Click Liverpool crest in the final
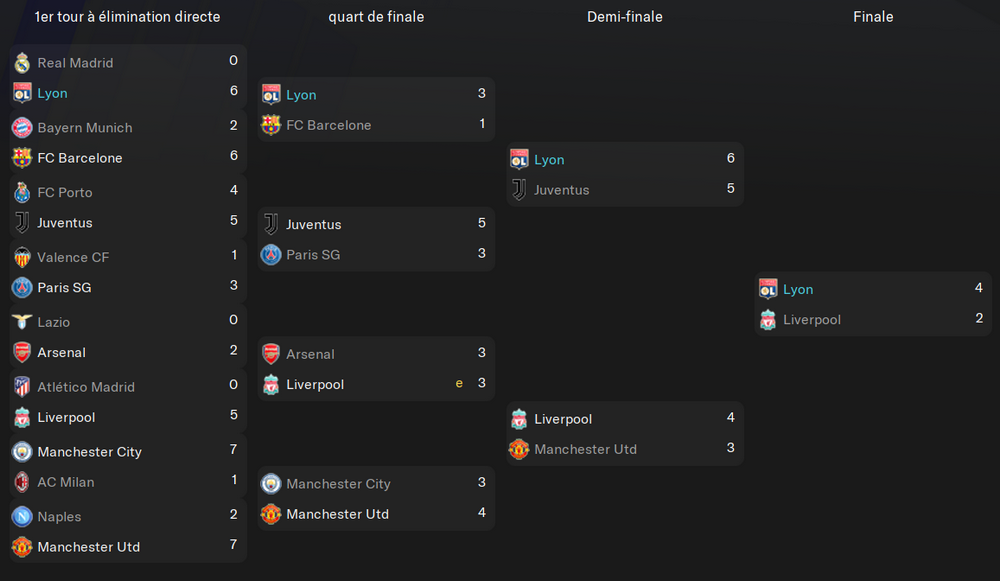This screenshot has height=581, width=1000. 768,320
